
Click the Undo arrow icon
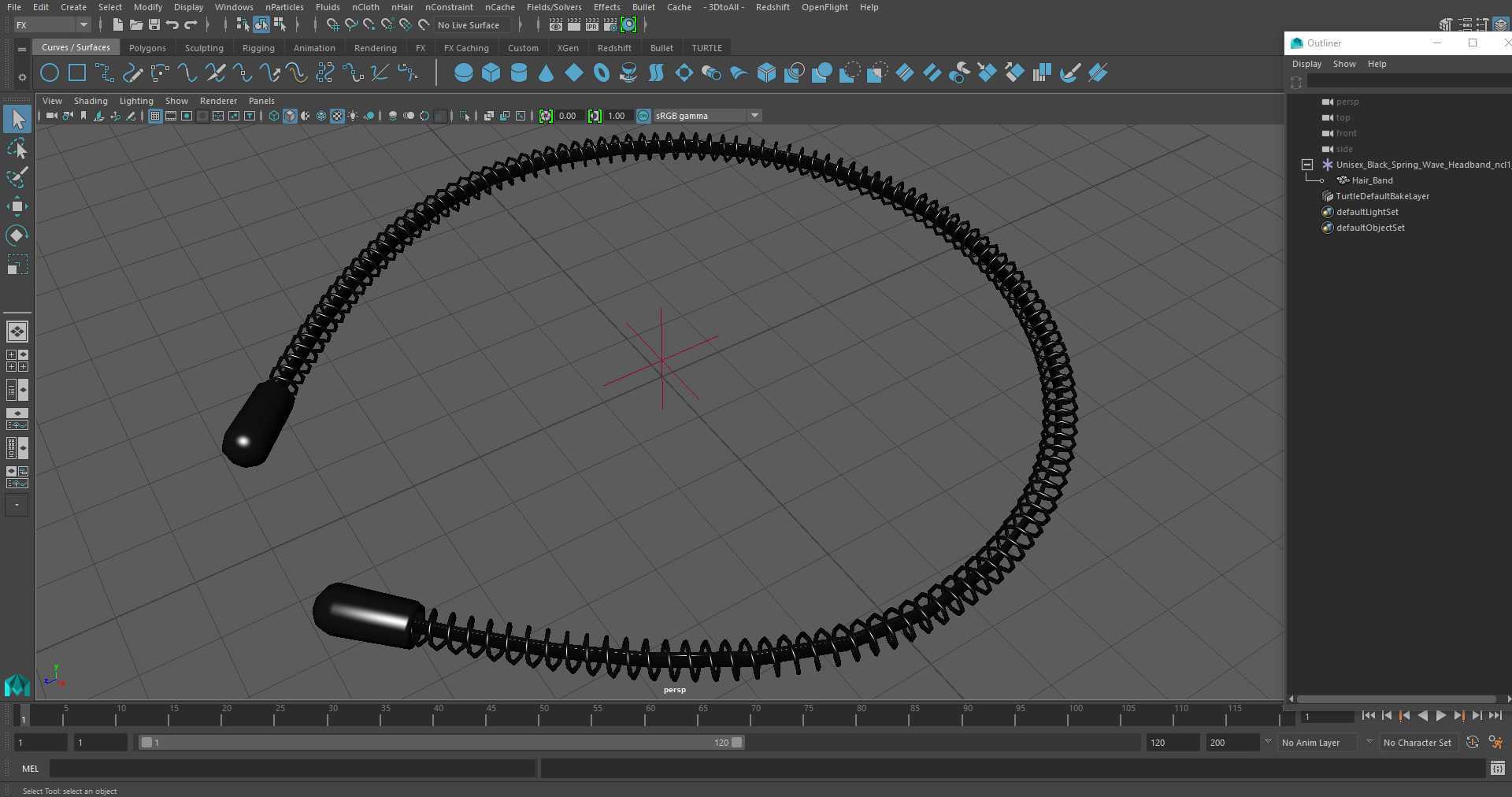[x=172, y=25]
